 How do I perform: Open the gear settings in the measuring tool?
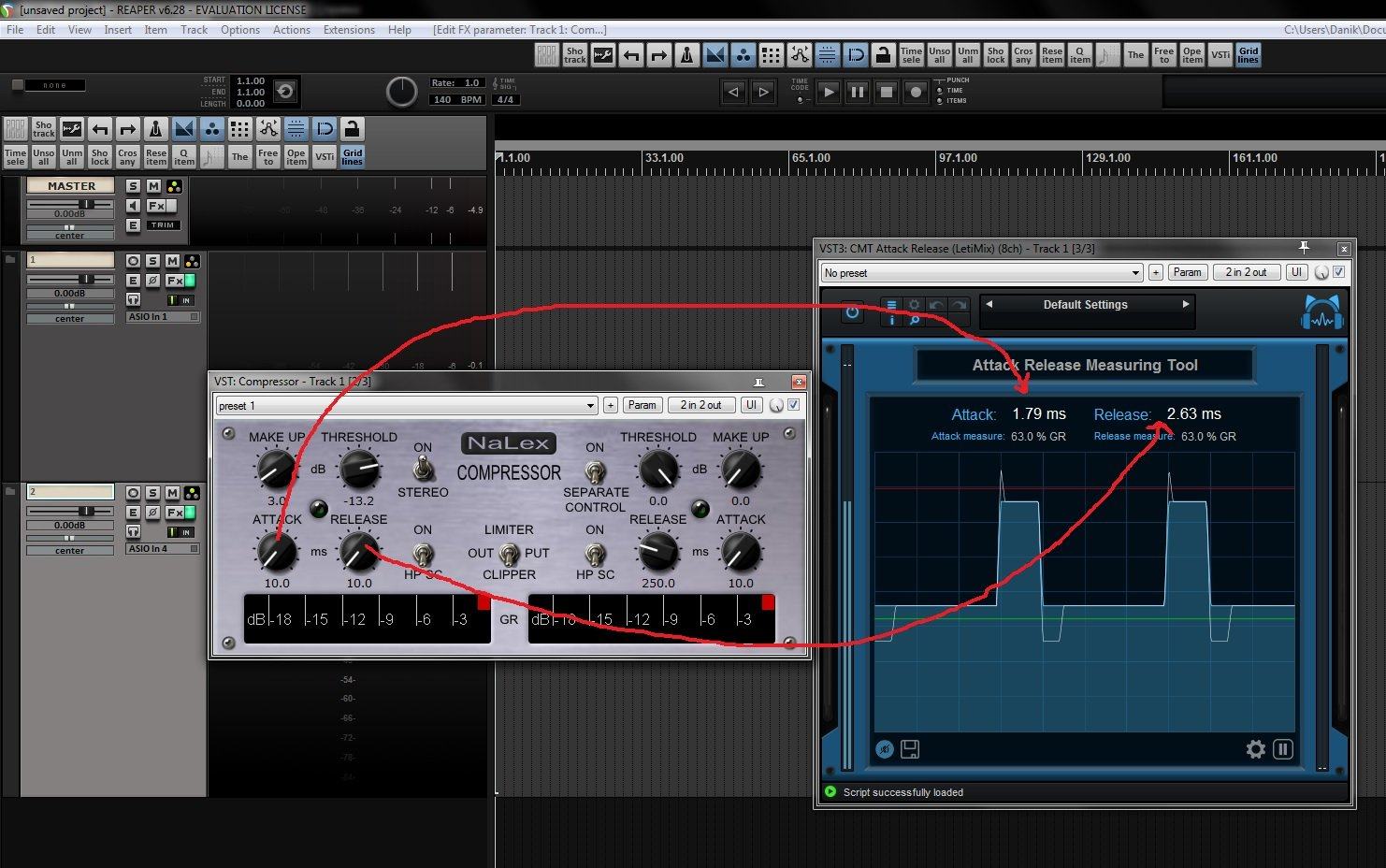tap(1255, 749)
